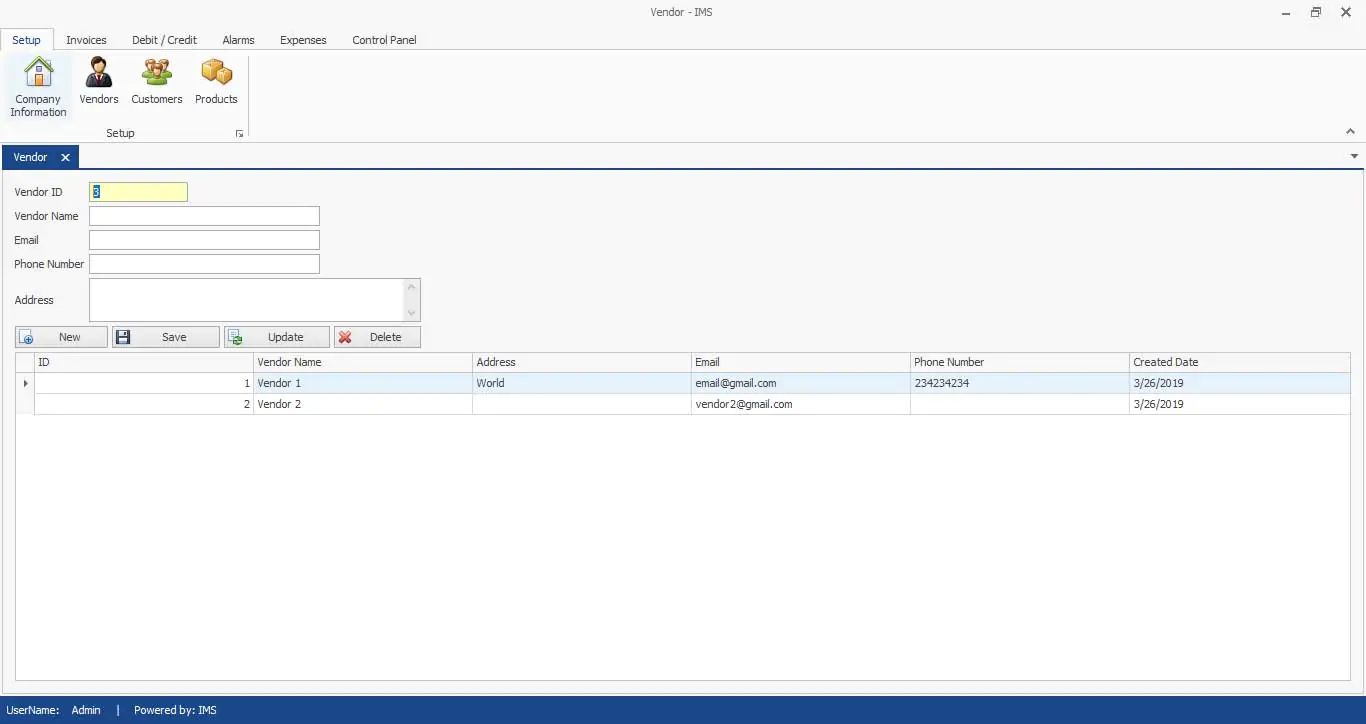
Task: Go to the Alarms tab
Action: [238, 40]
